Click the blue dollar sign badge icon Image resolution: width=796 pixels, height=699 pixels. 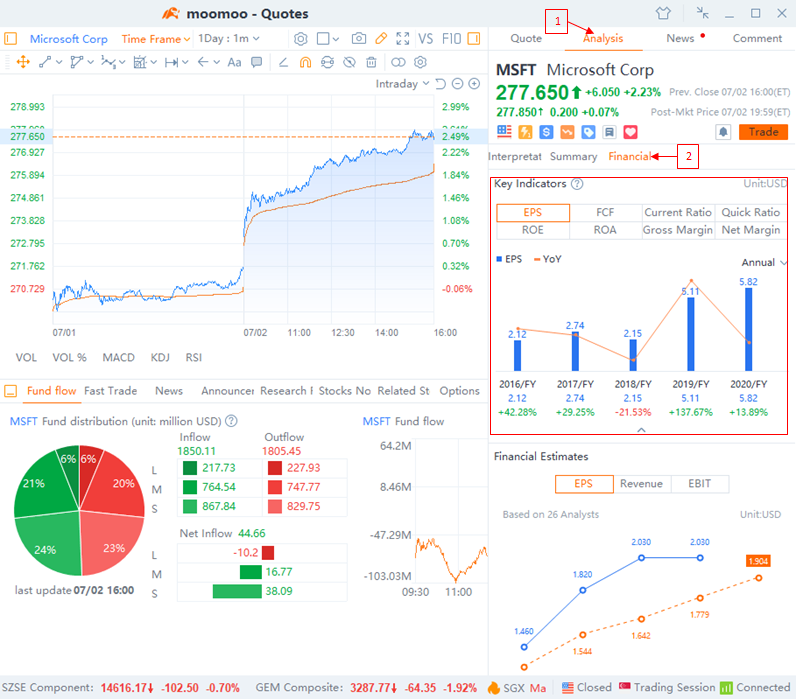click(x=546, y=132)
